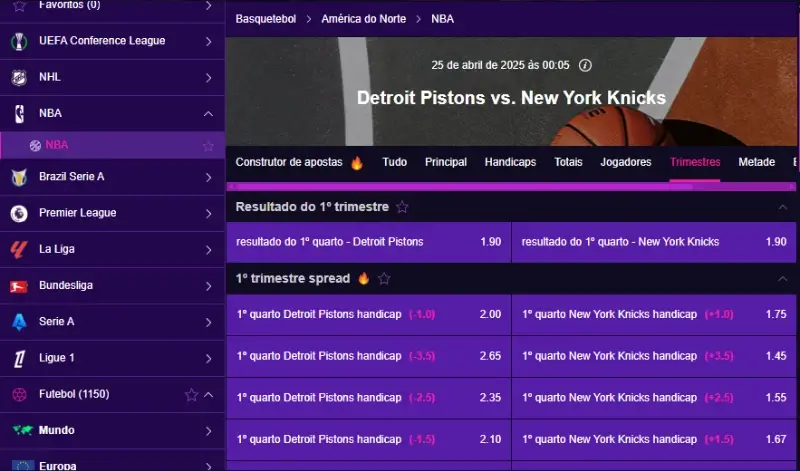Switch to the Handicaps tab
This screenshot has width=800, height=471.
pyautogui.click(x=510, y=162)
